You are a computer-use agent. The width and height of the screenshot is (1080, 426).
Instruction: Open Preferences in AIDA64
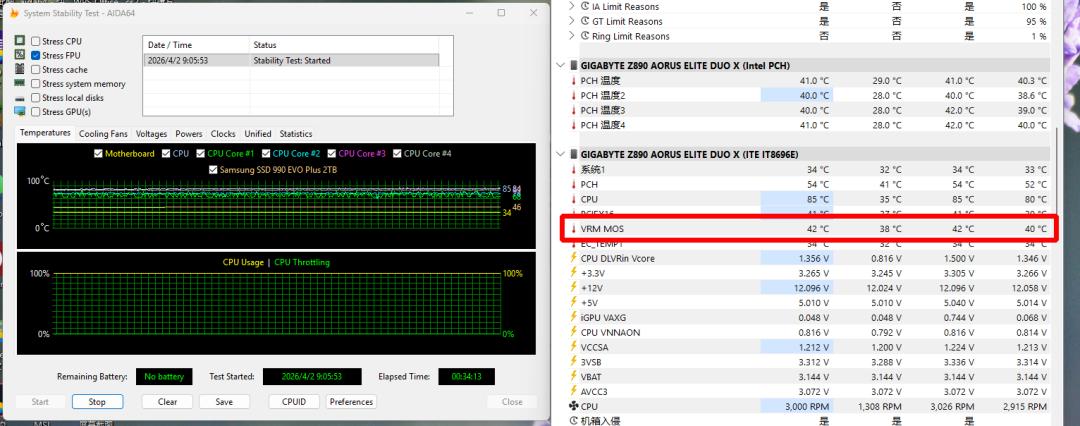351,402
